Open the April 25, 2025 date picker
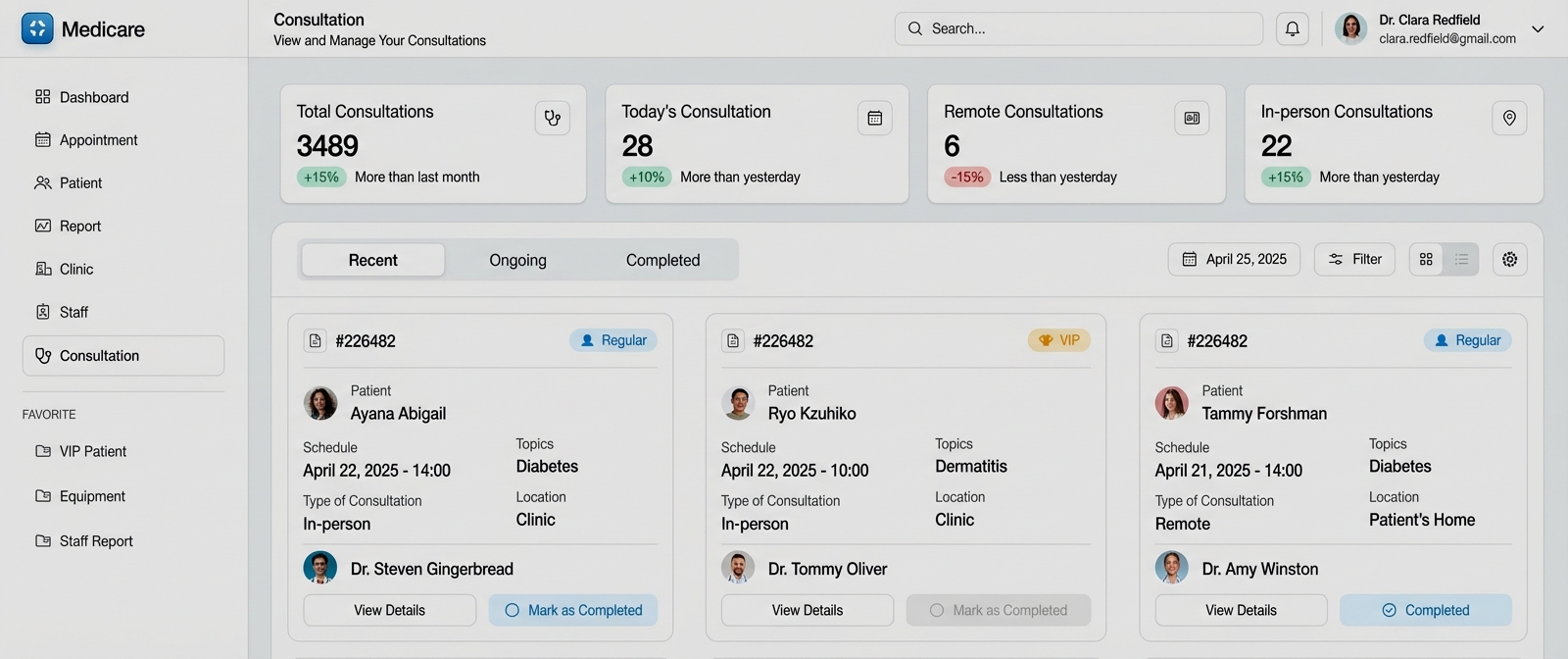Viewport: 1568px width, 659px height. pyautogui.click(x=1234, y=260)
